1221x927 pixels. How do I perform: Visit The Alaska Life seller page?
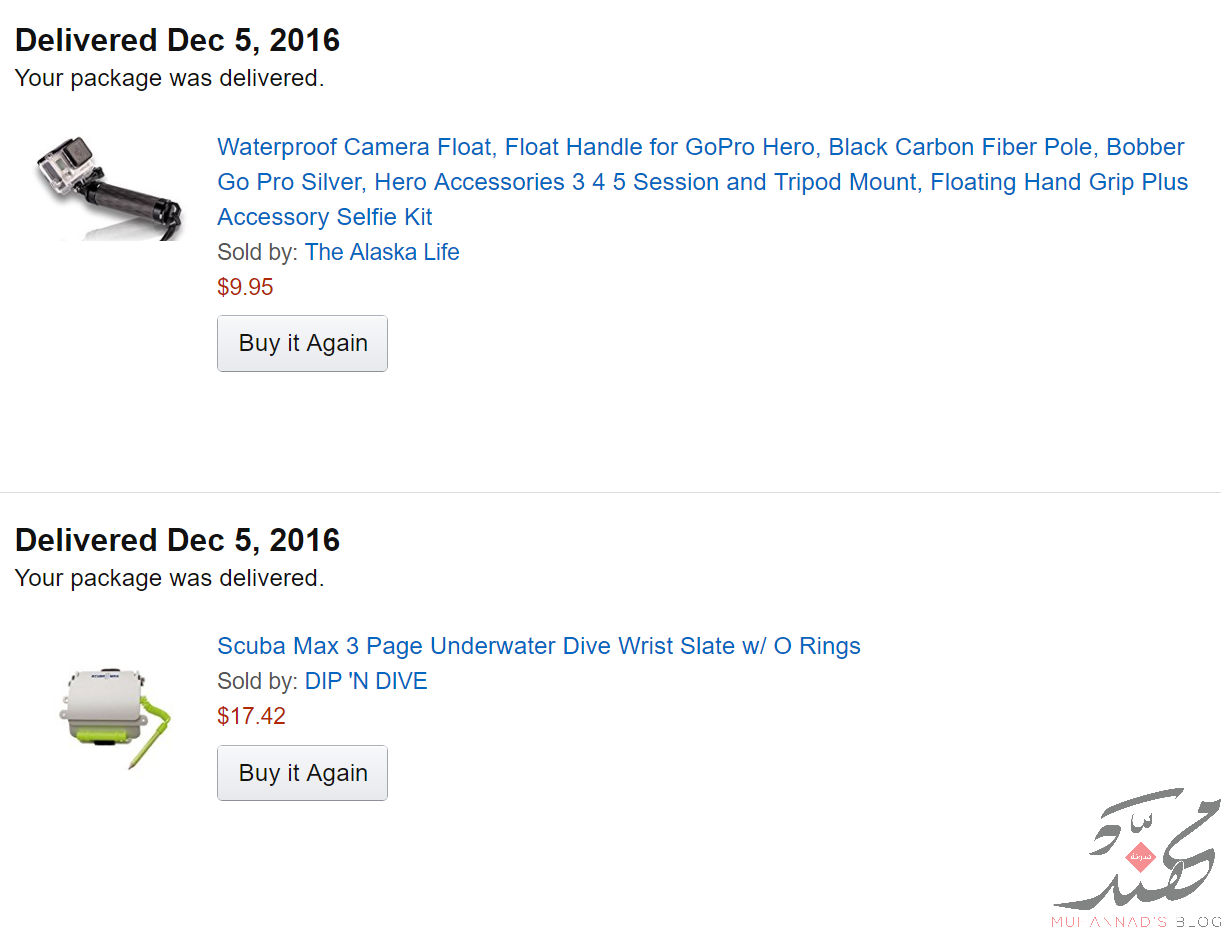[382, 252]
